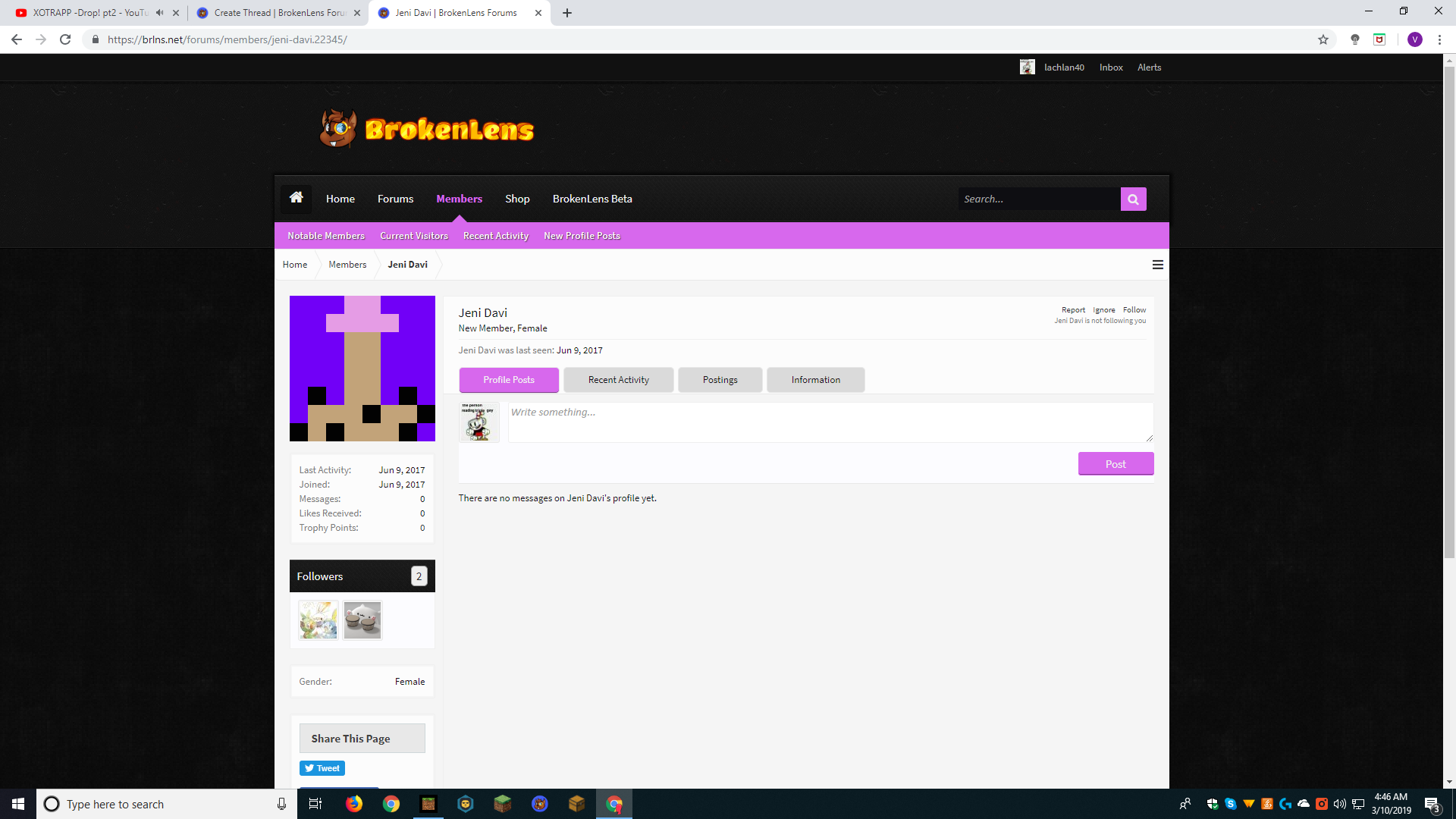The width and height of the screenshot is (1456, 819).
Task: Bookmark page with the star icon
Action: [1323, 39]
